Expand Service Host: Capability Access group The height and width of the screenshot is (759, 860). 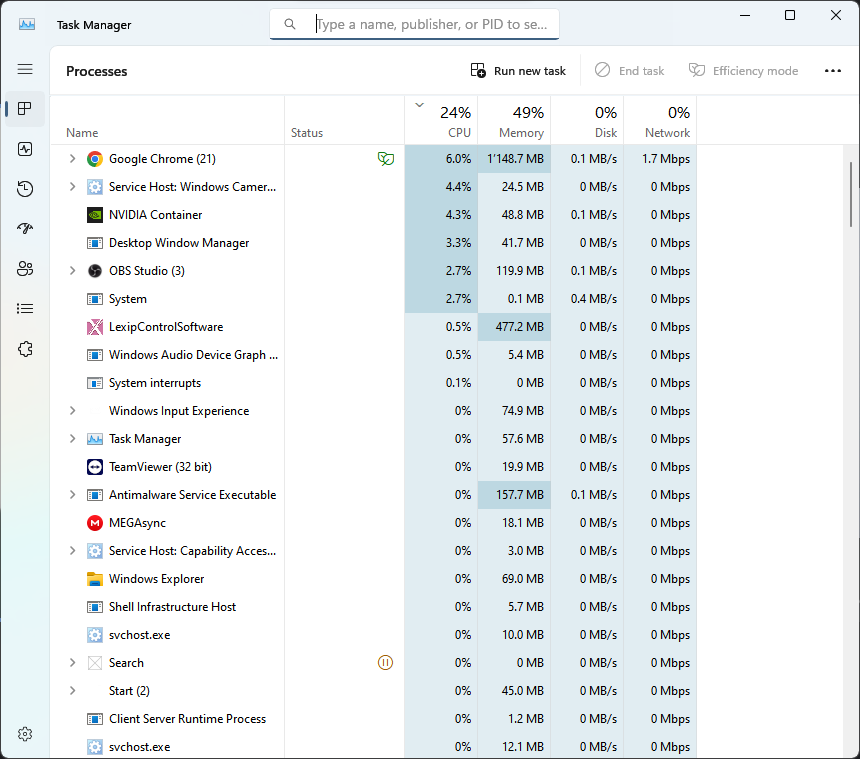coord(72,551)
